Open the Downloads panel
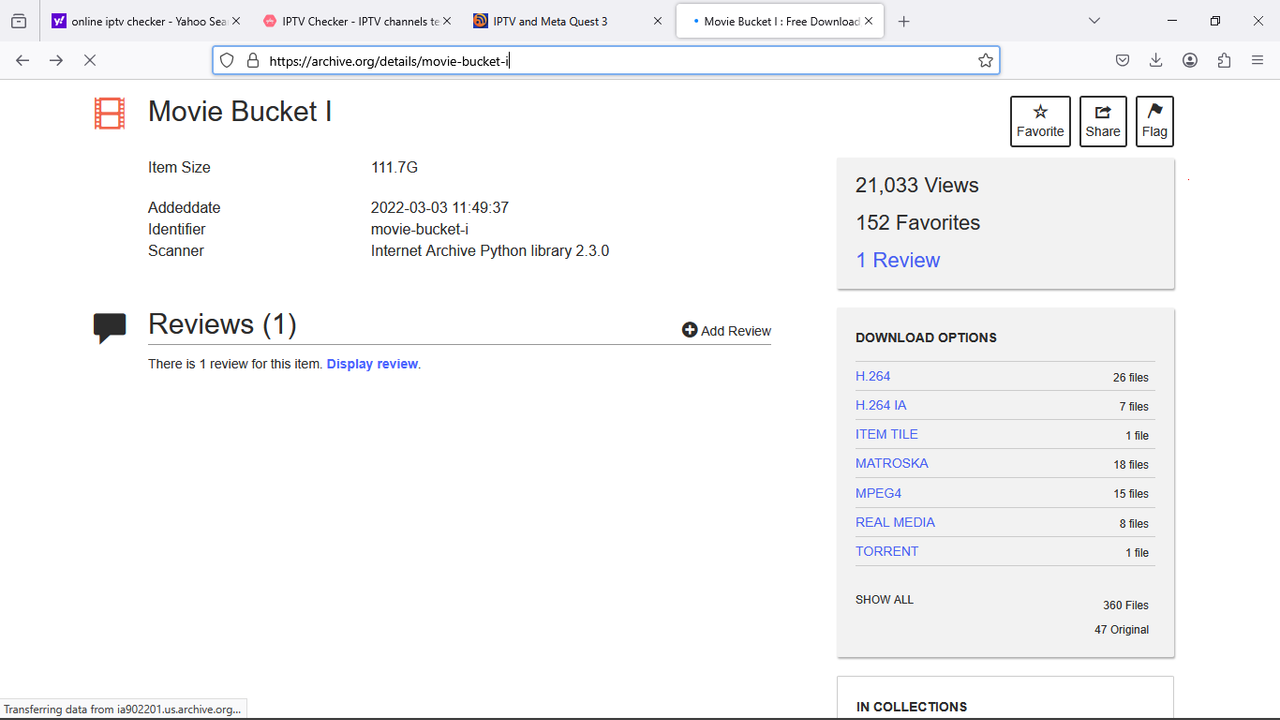The width and height of the screenshot is (1280, 720). tap(1156, 61)
